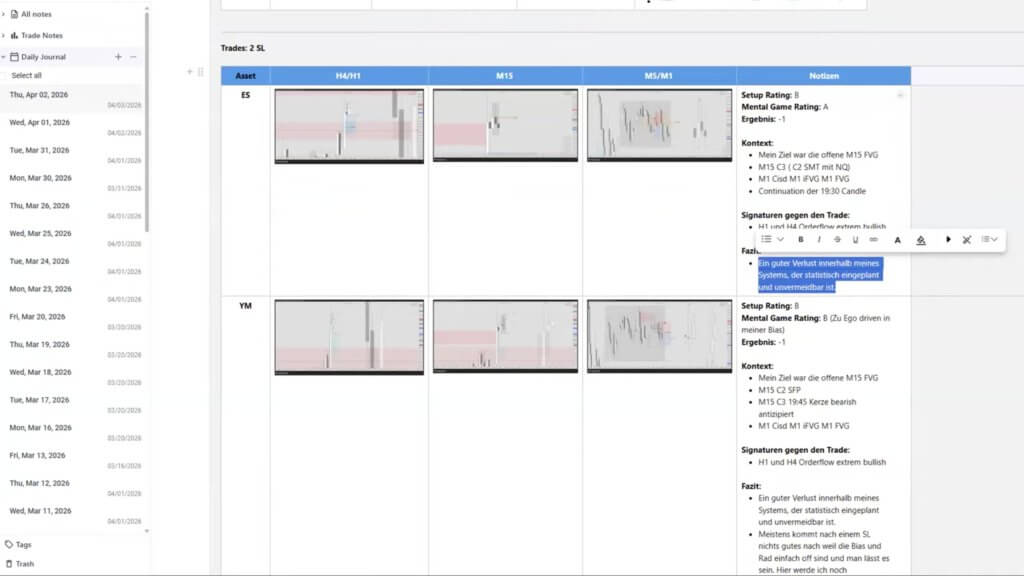
Task: Apply italic to the selected text
Action: point(819,240)
